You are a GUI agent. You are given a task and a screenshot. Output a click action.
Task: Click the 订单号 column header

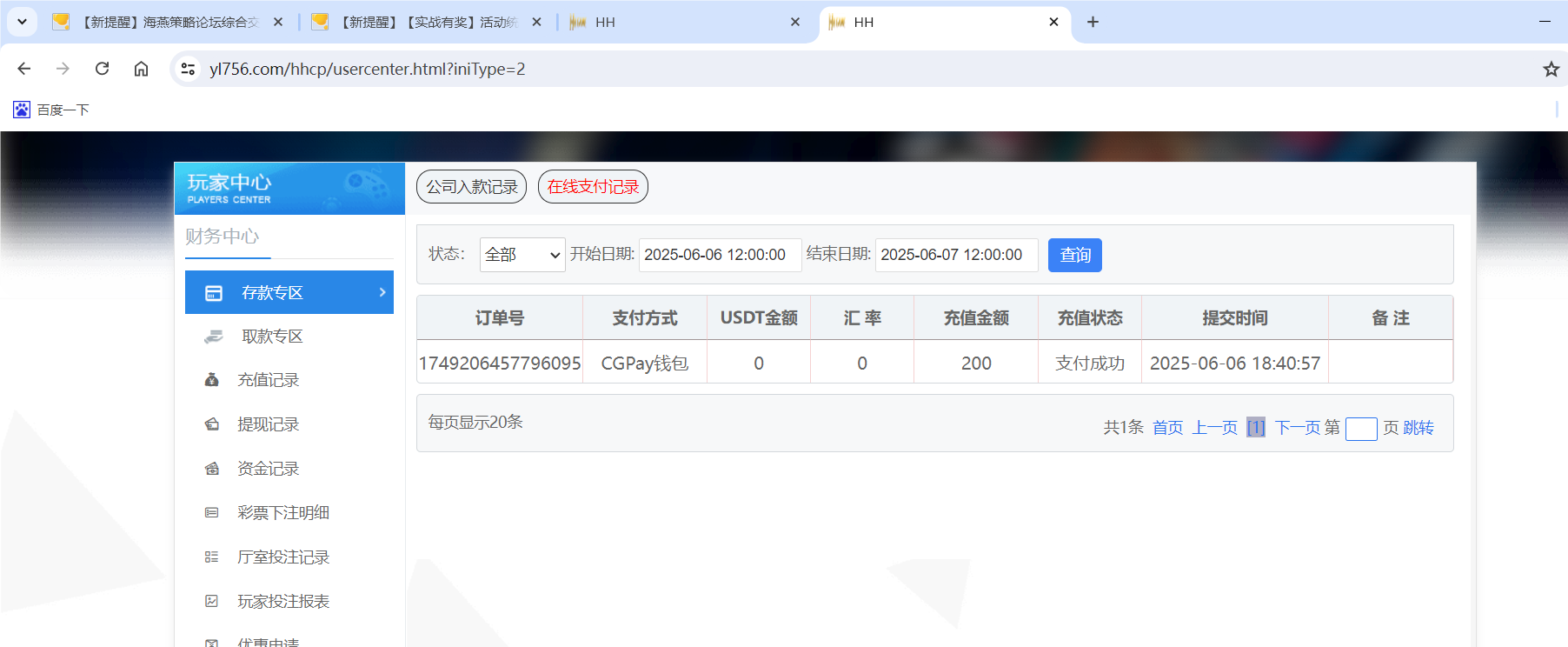500,318
